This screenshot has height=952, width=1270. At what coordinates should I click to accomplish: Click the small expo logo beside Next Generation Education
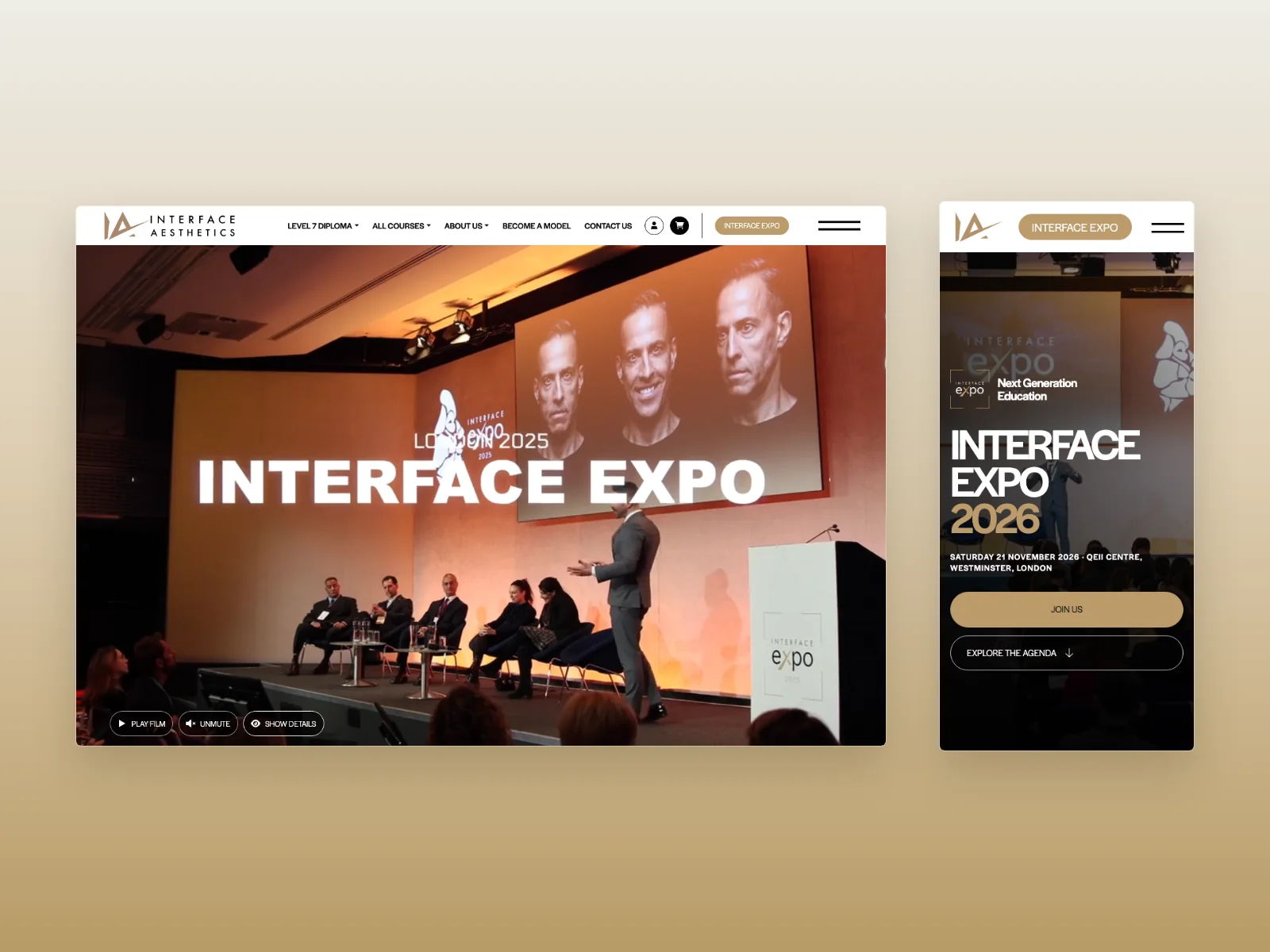tap(970, 390)
